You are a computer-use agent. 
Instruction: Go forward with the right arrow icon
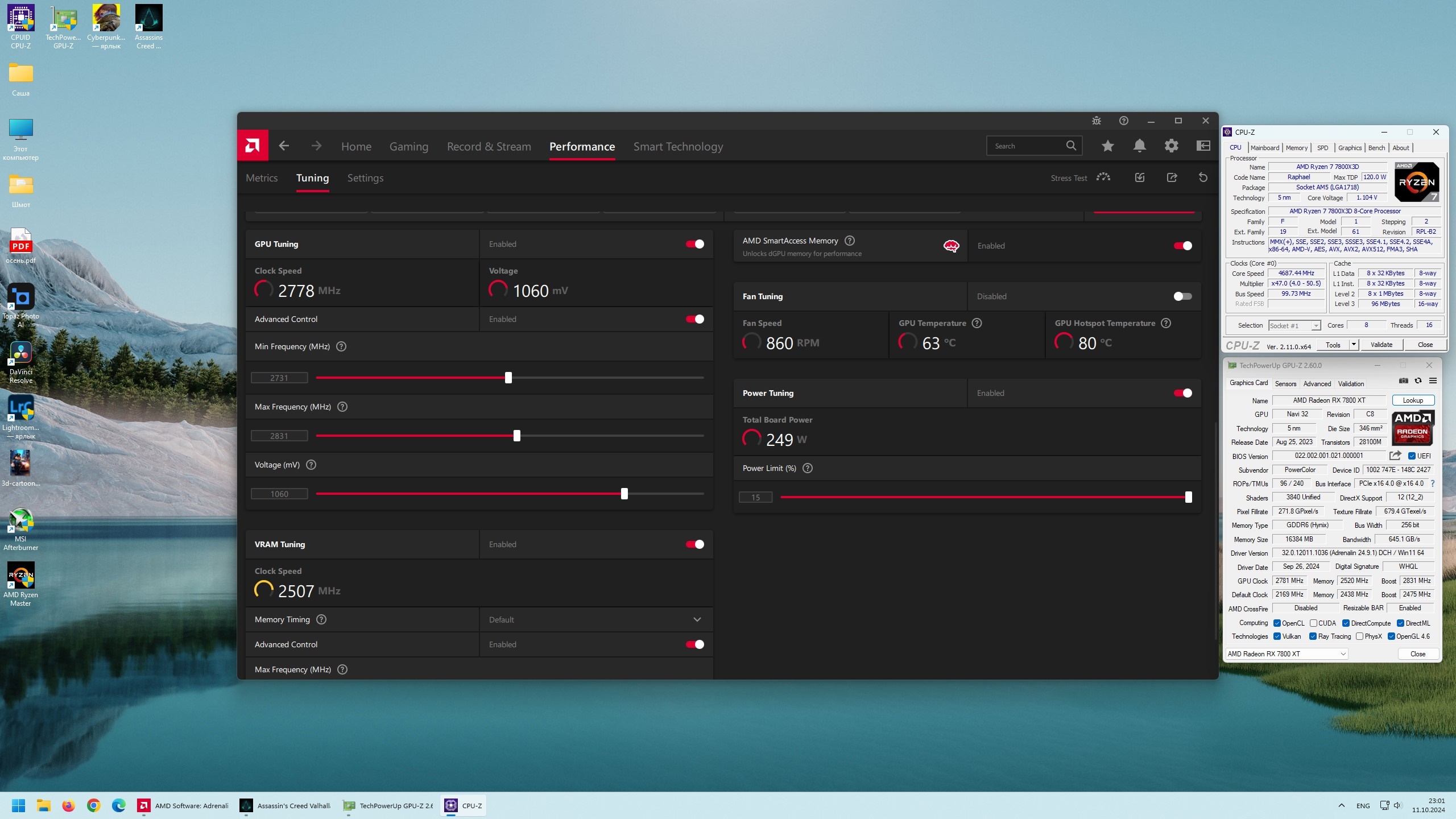click(316, 146)
